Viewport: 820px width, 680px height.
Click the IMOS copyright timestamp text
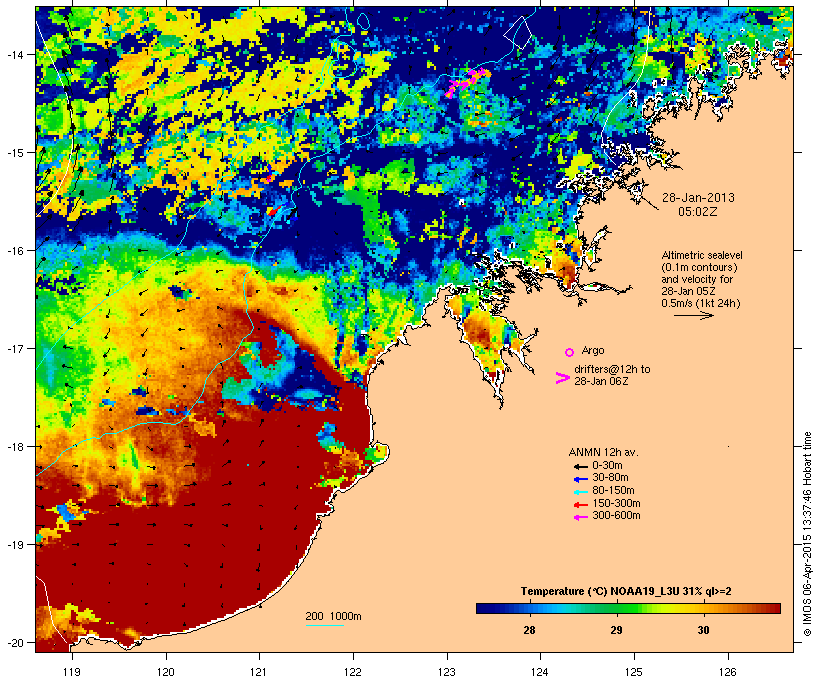[807, 534]
